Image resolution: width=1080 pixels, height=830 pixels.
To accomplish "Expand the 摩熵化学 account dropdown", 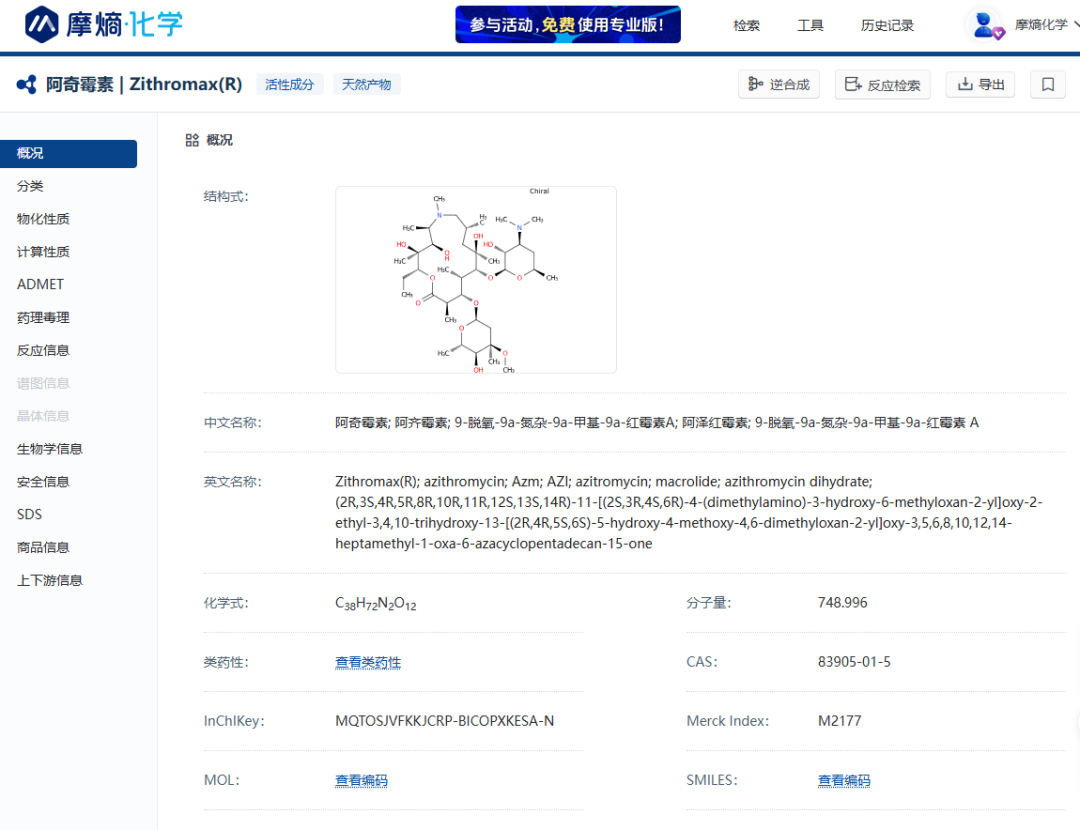I will tap(1045, 25).
